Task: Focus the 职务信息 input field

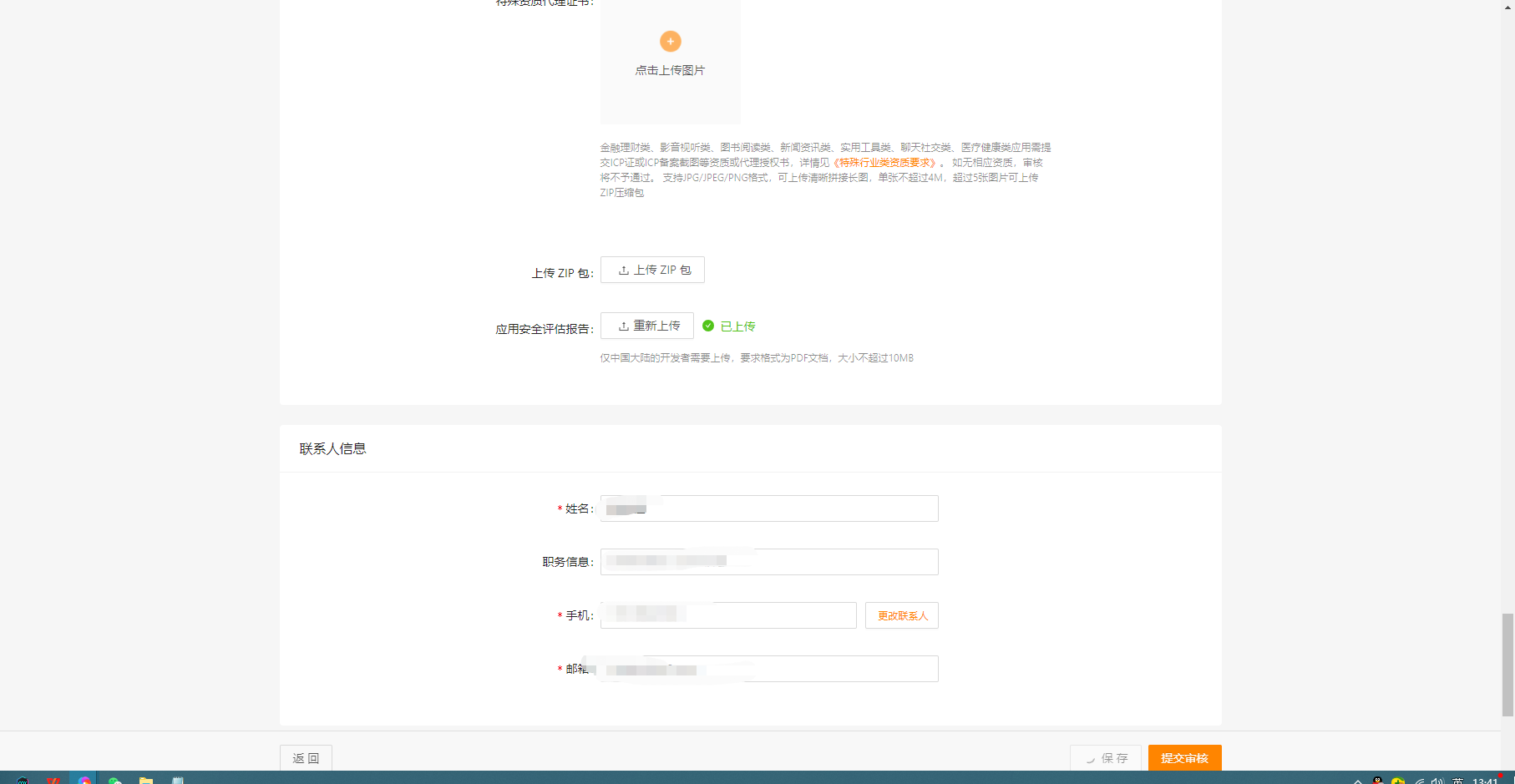Action: [769, 562]
